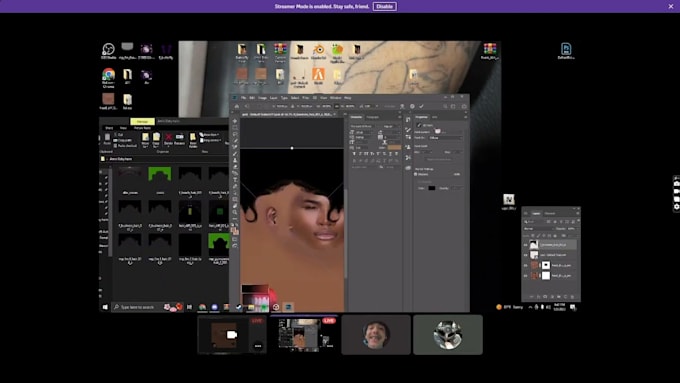Select the Move tool in Photoshop
This screenshot has width=680, height=383.
(x=235, y=121)
